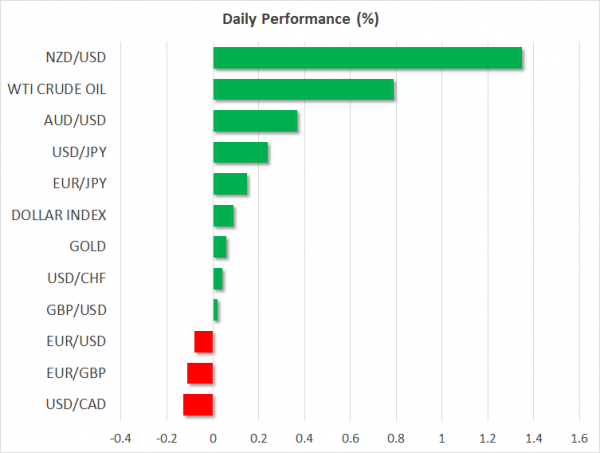The image size is (600, 453).
Task: Click the Gold performance bar
Action: 220,247
